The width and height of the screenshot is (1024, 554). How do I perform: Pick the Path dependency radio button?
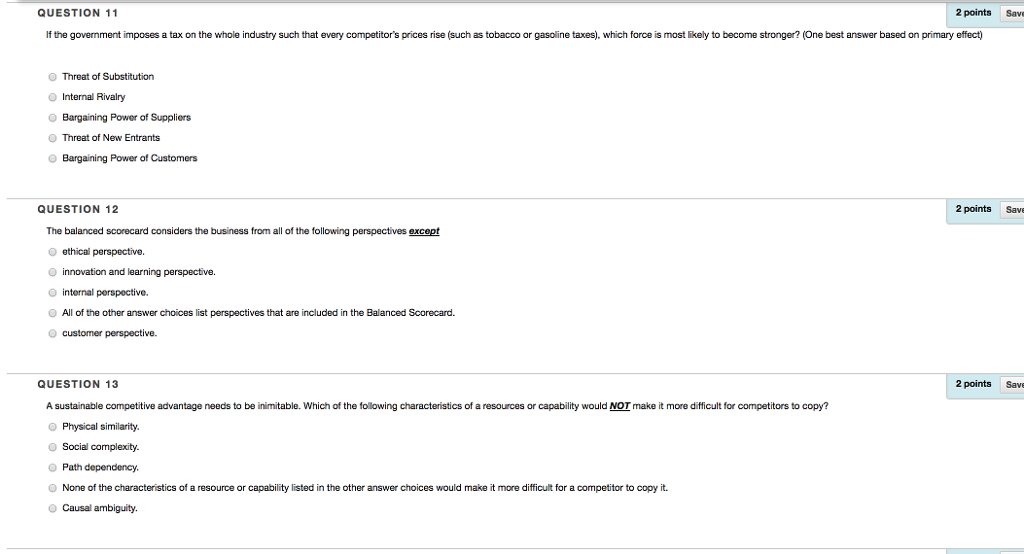pyautogui.click(x=51, y=468)
